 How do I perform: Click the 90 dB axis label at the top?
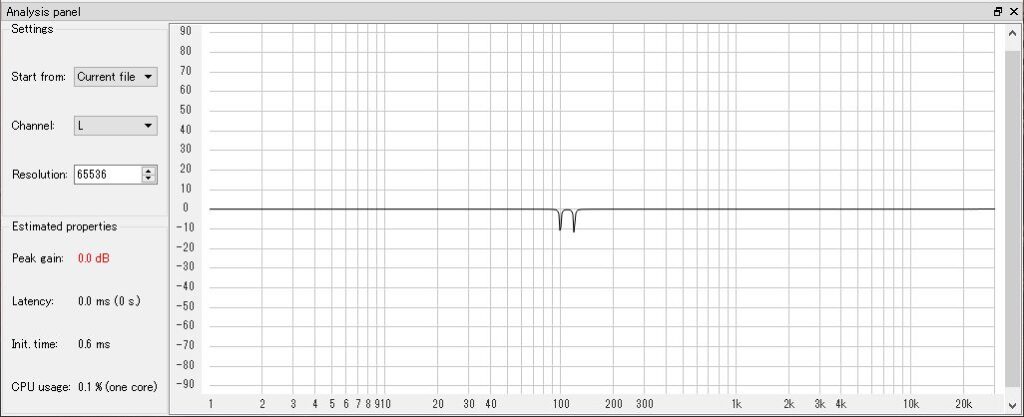point(185,31)
